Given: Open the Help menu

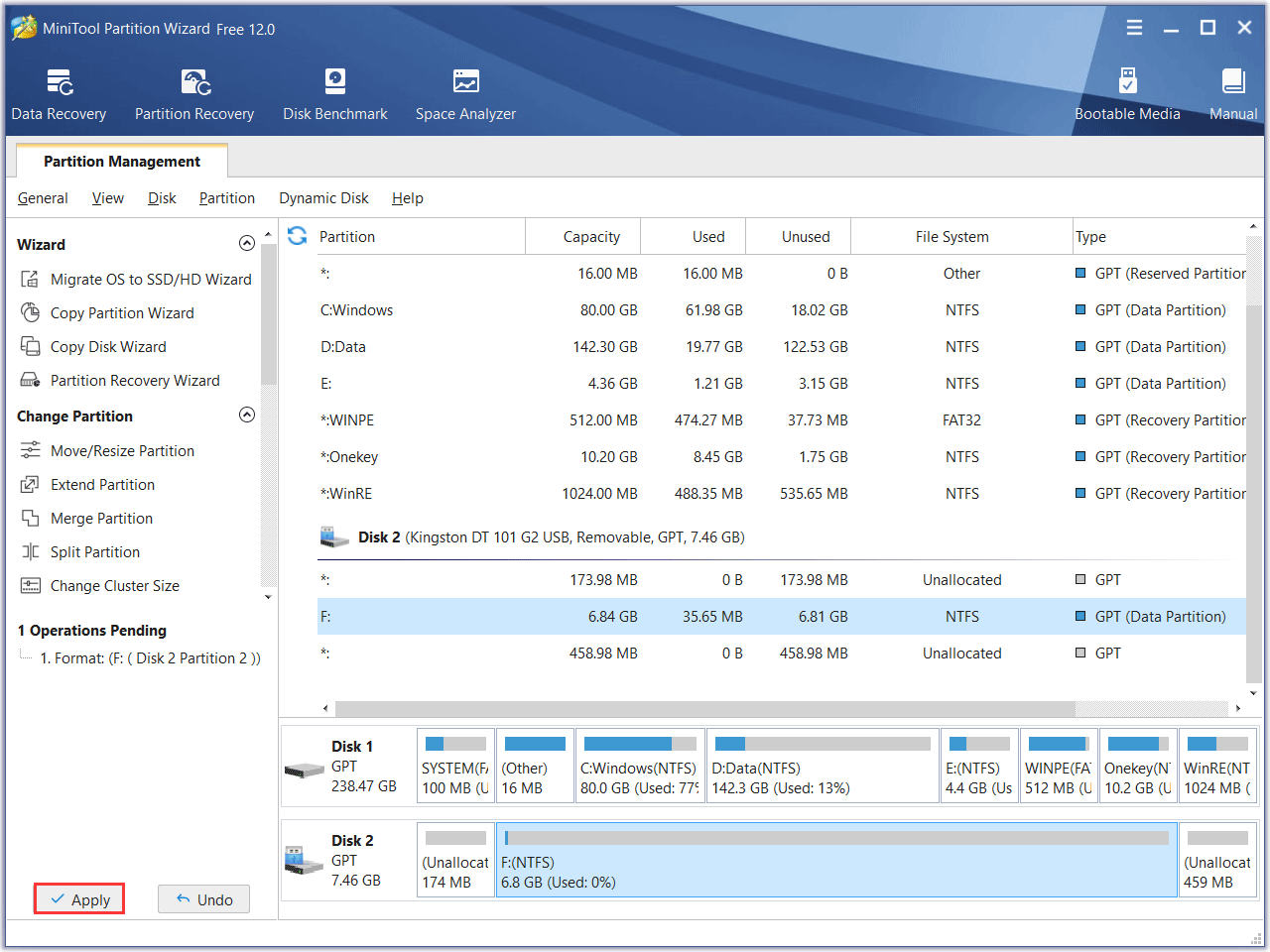Looking at the screenshot, I should click(x=408, y=198).
